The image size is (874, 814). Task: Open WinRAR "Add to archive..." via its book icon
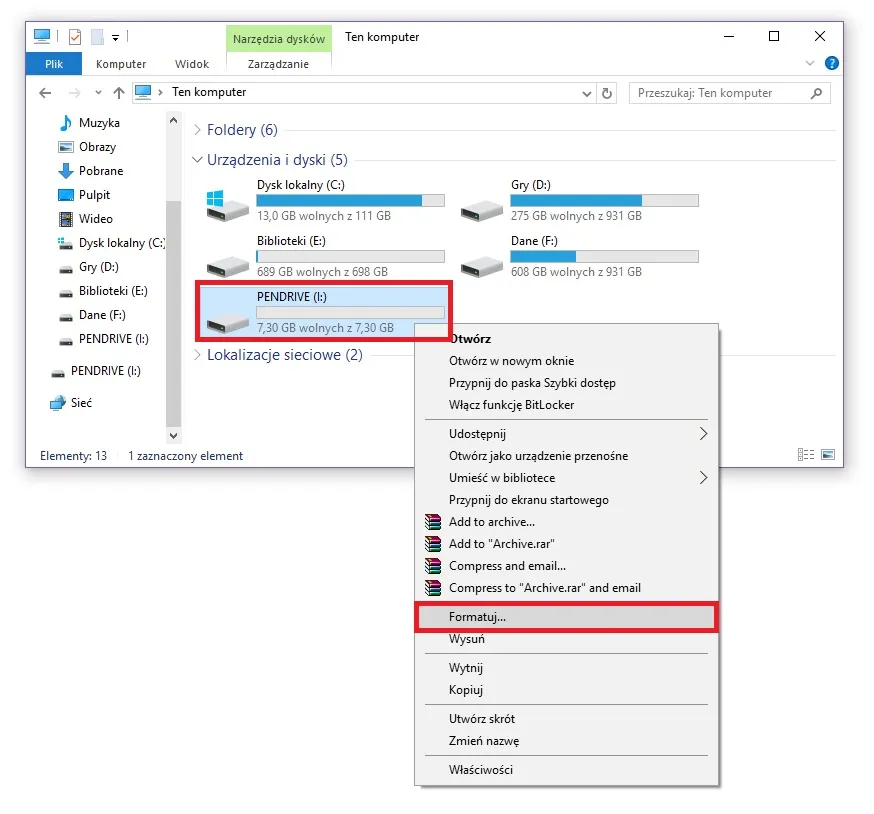[x=433, y=521]
